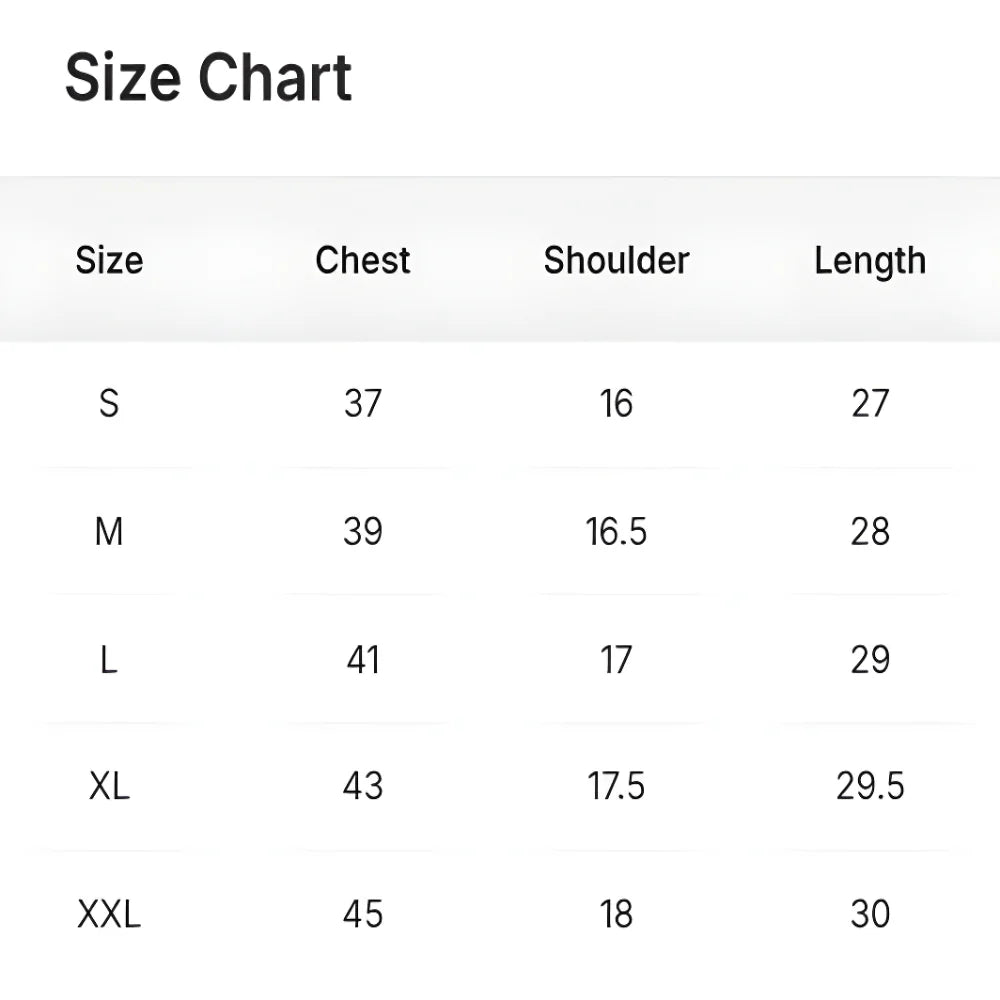Image resolution: width=1000 pixels, height=1000 pixels.
Task: Select chest value 43 for size XL
Action: [363, 787]
